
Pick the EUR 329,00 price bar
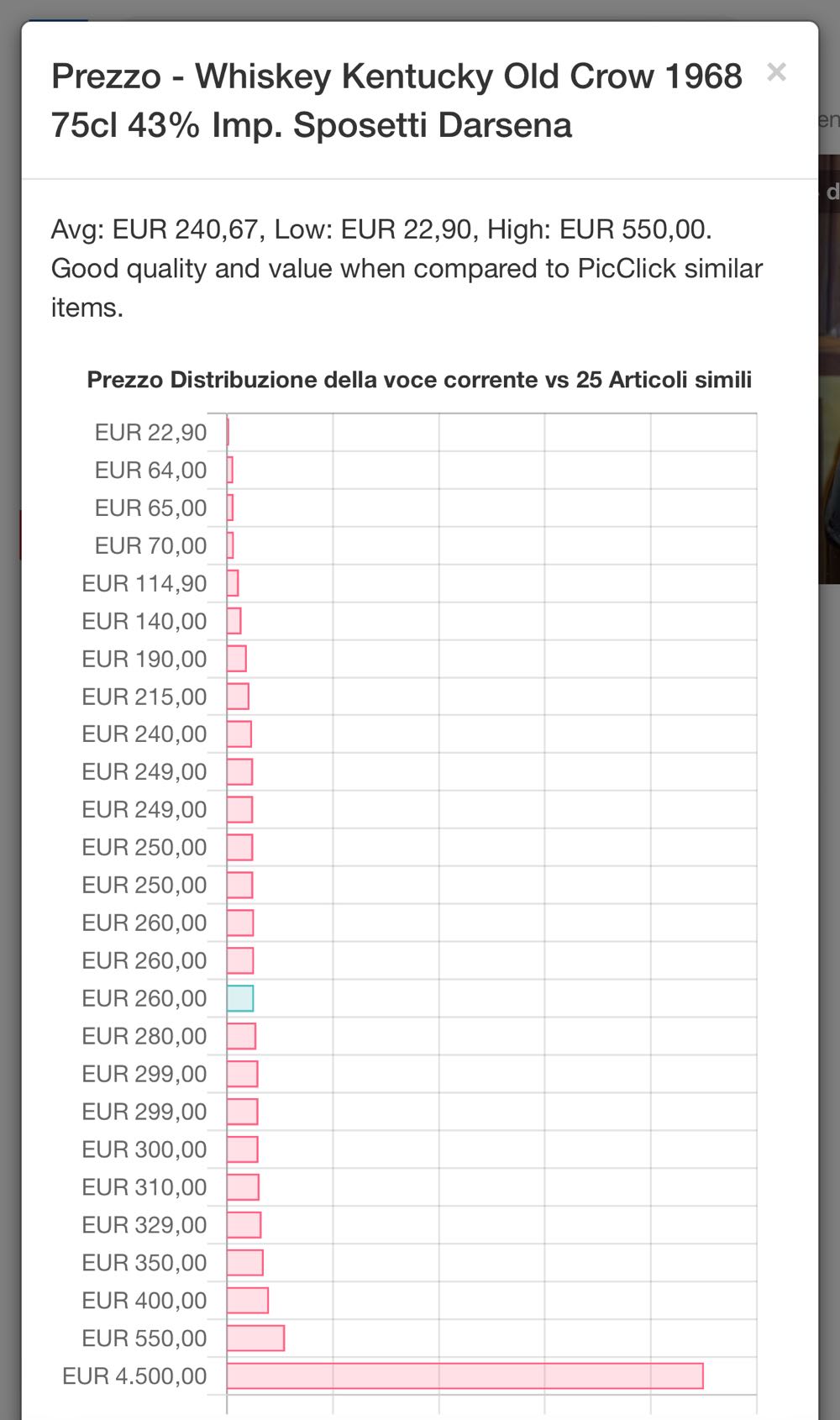(244, 1225)
